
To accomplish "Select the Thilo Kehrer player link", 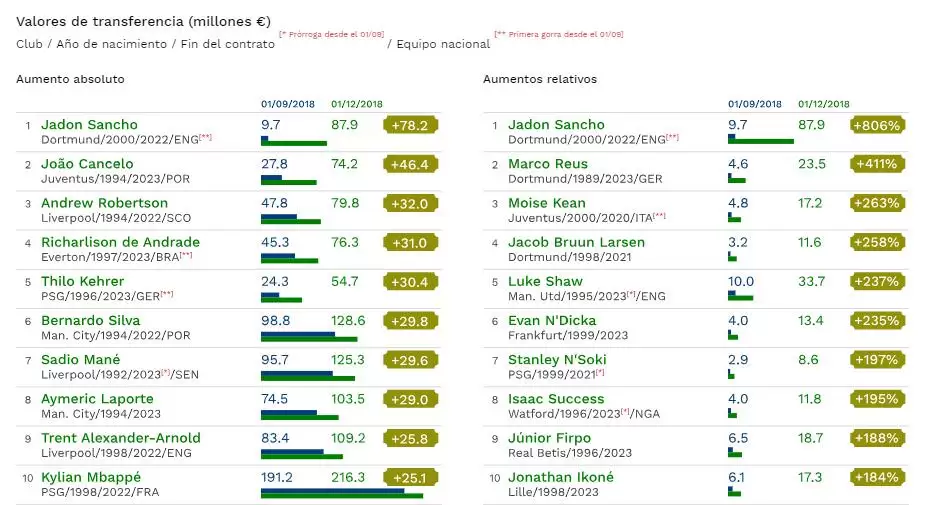I will pos(83,281).
